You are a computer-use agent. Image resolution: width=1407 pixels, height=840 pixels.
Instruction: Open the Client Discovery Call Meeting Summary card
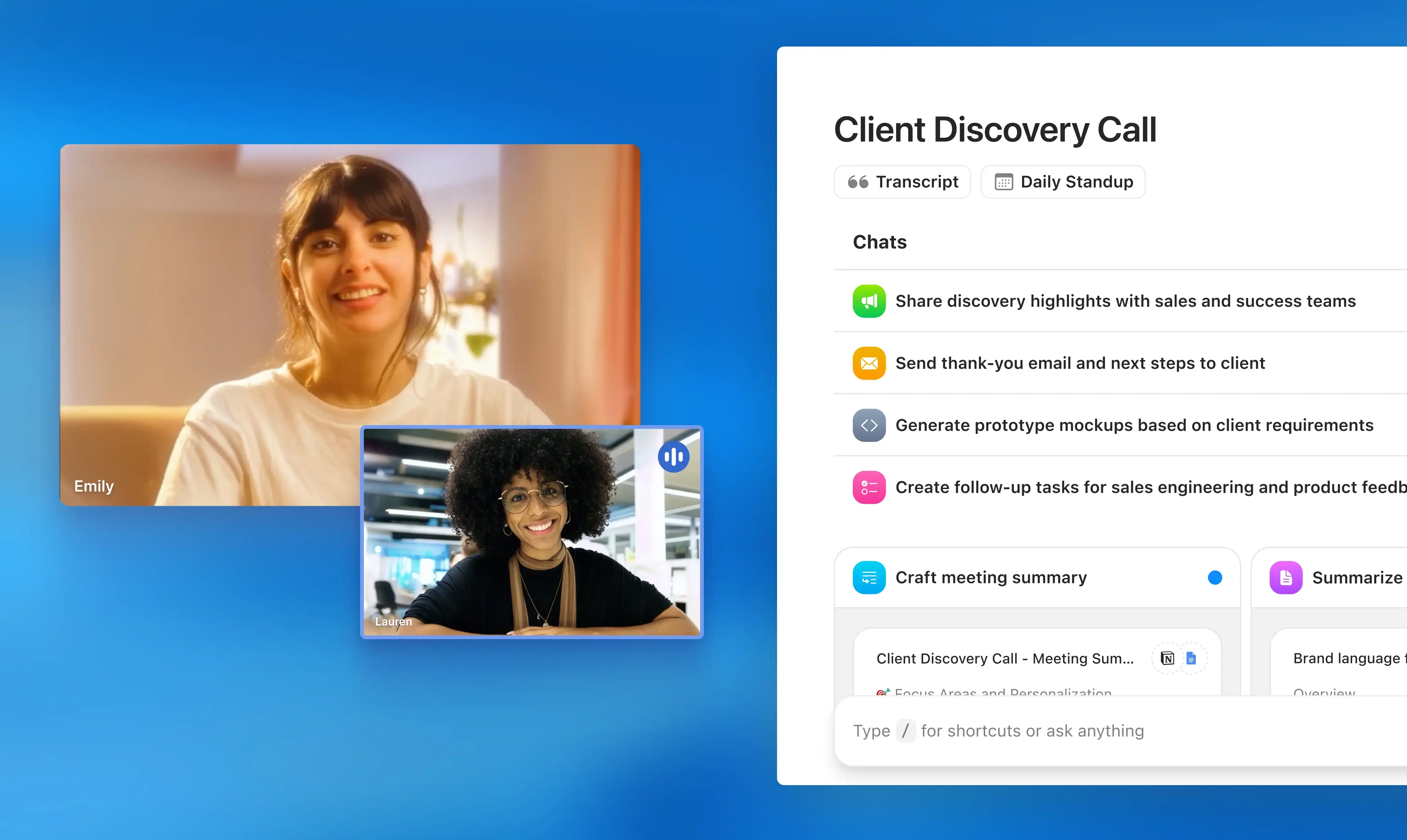point(1004,659)
